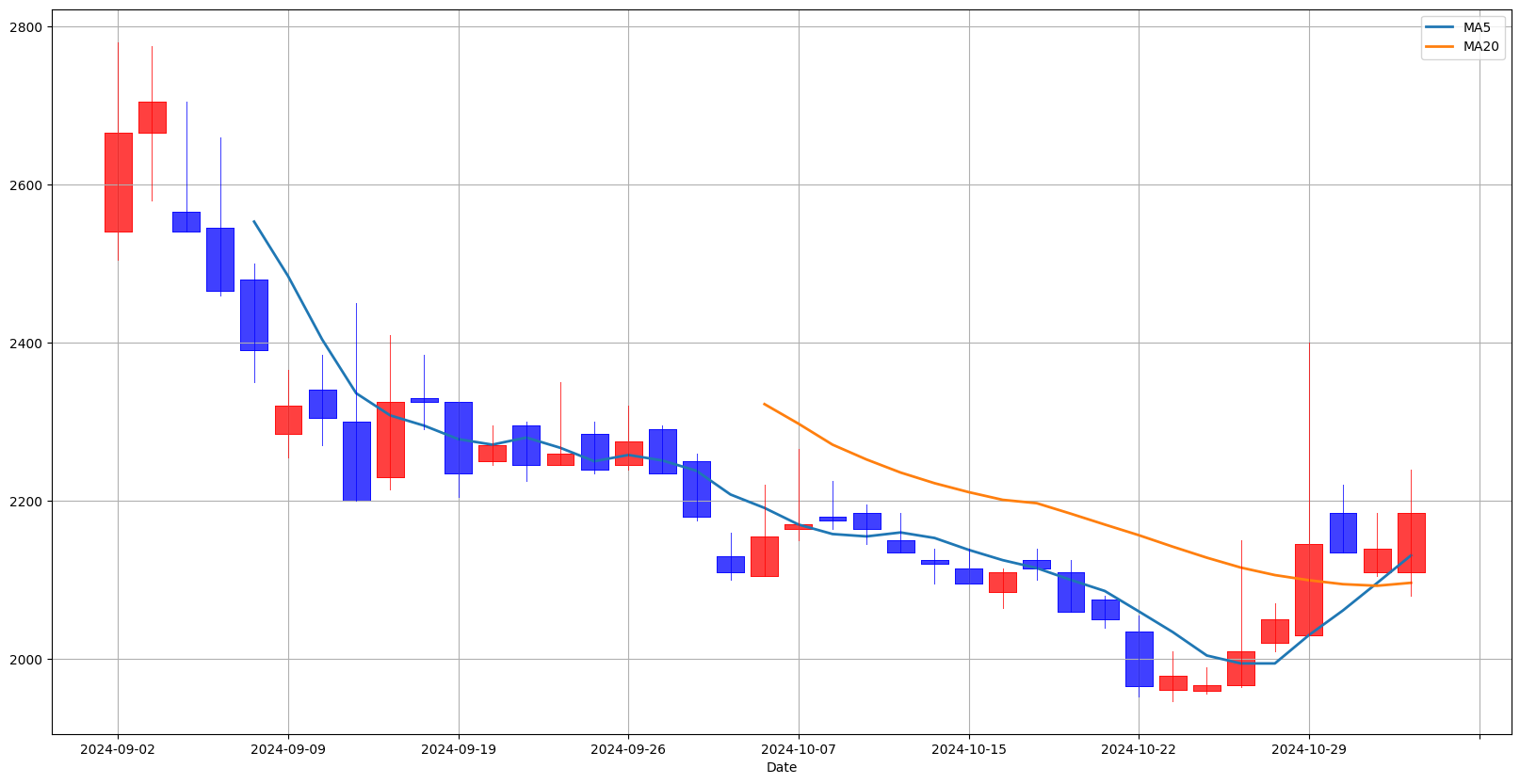The width and height of the screenshot is (1520, 784).
Task: Click the 2024-10-07 date tick label
Action: (x=799, y=749)
